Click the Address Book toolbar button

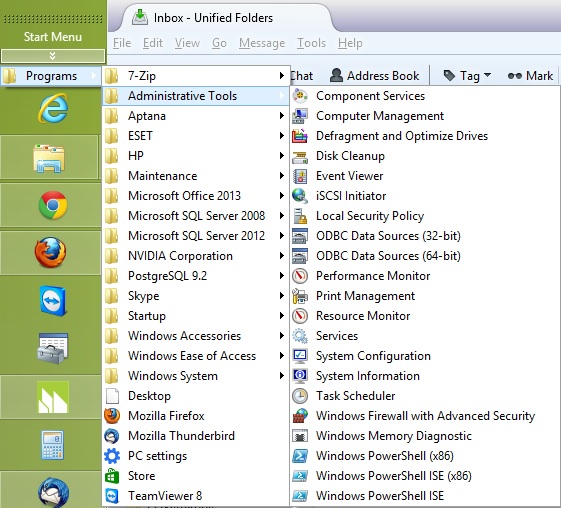tap(374, 76)
